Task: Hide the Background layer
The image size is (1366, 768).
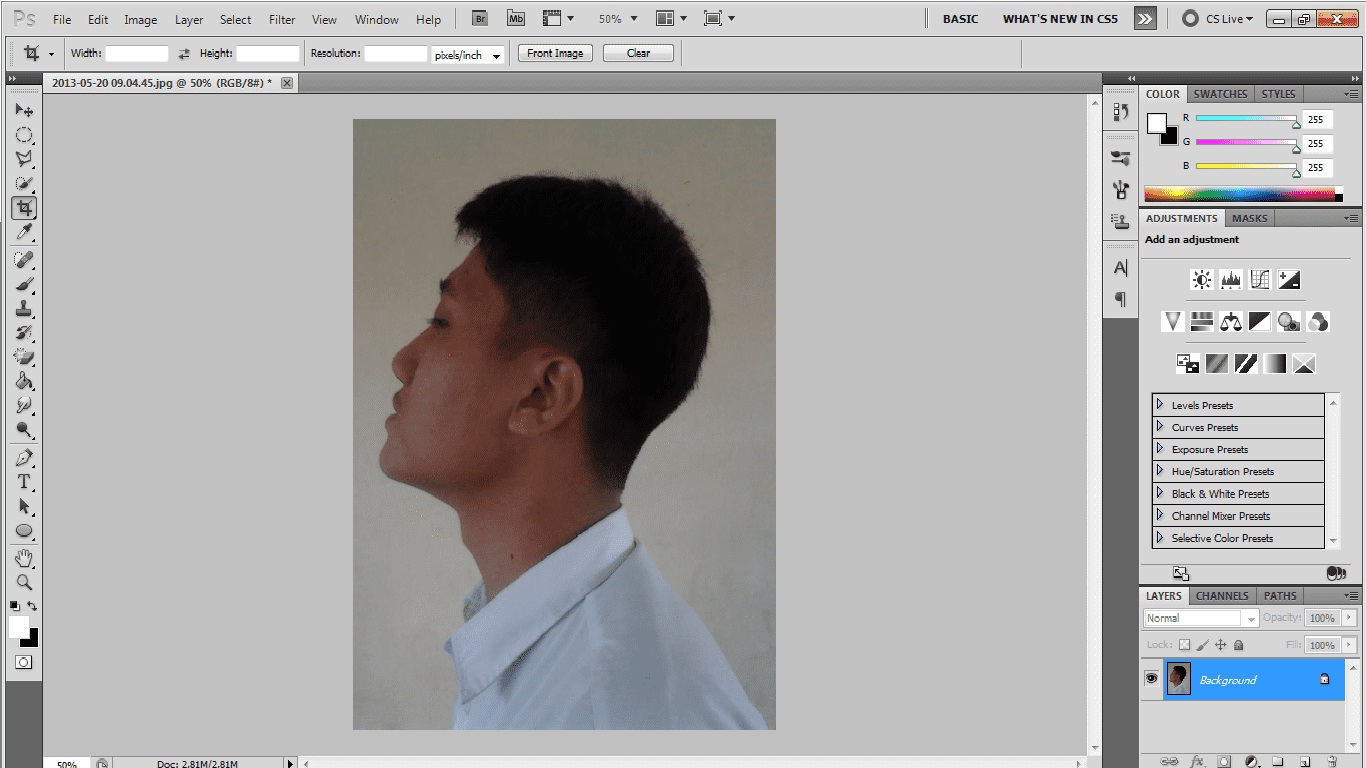Action: [1152, 679]
